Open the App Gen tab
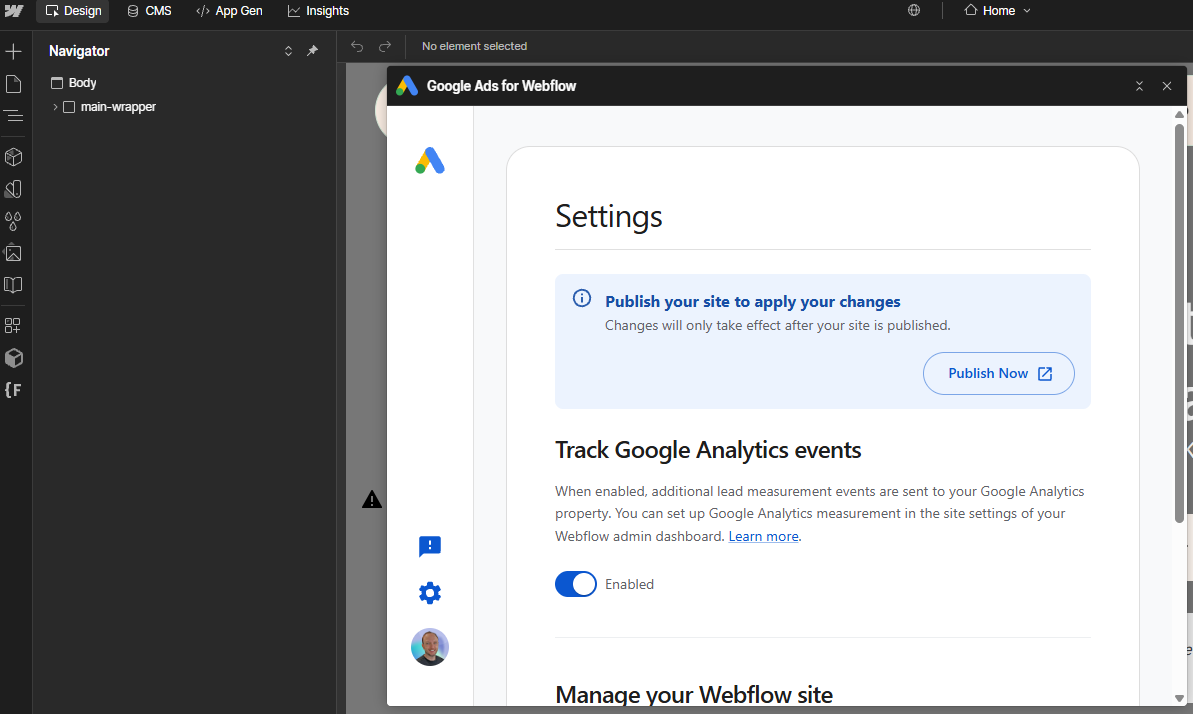 click(x=229, y=11)
